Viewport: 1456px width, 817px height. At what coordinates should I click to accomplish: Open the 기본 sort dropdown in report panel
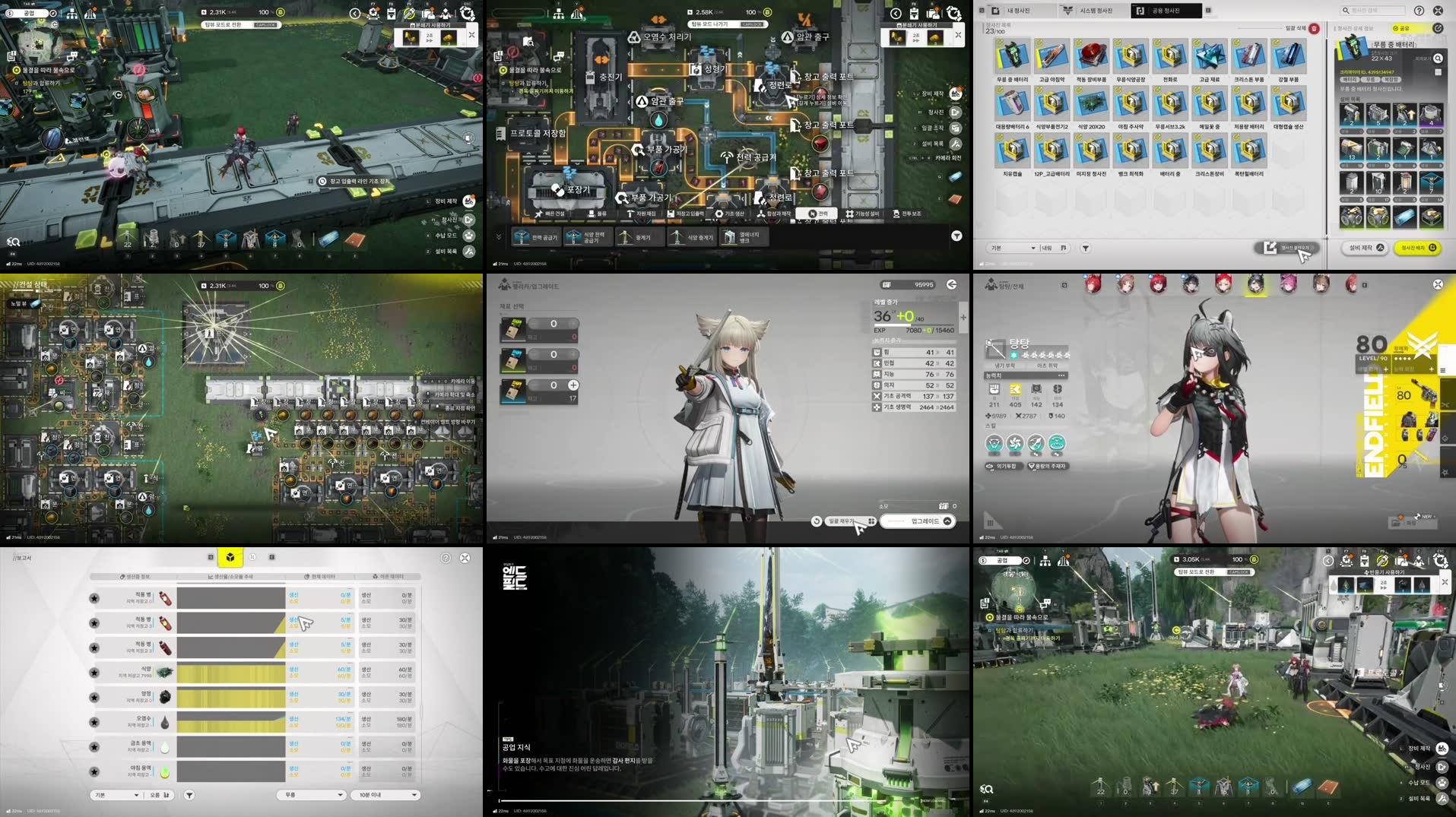pos(116,795)
